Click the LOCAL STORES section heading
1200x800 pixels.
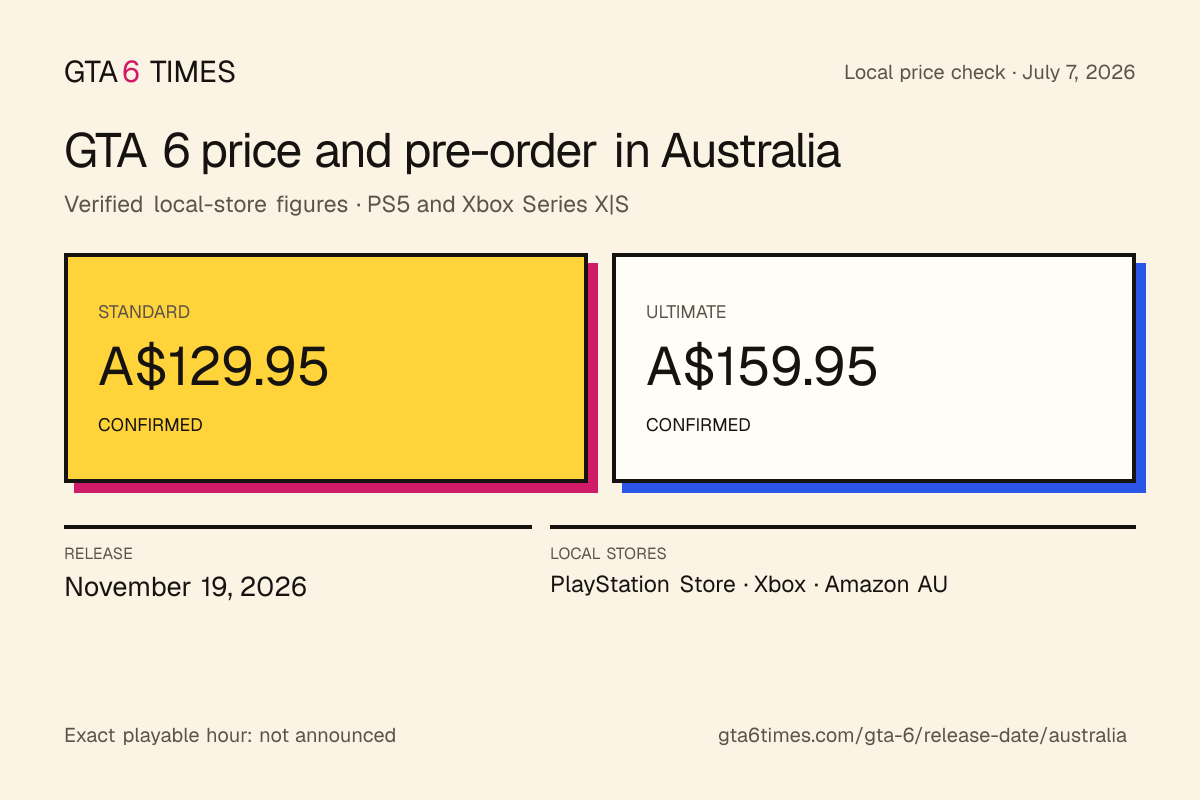[x=608, y=553]
